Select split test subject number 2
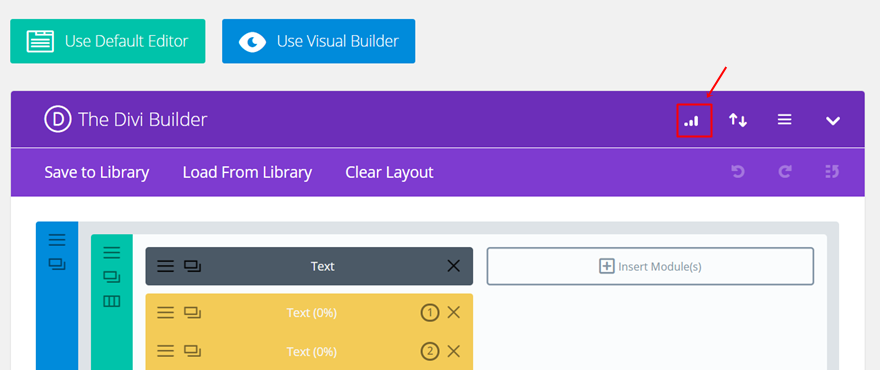880x370 pixels. click(x=430, y=351)
